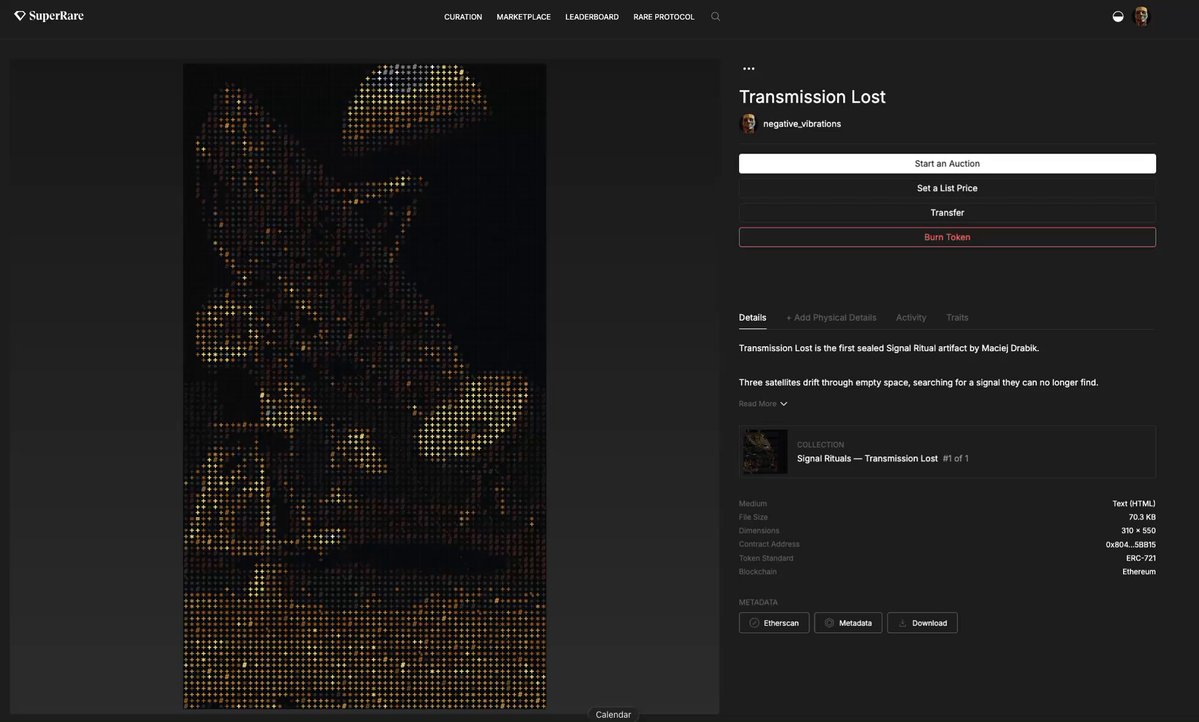
Task: Open the profile avatar menu in the header
Action: click(1141, 17)
